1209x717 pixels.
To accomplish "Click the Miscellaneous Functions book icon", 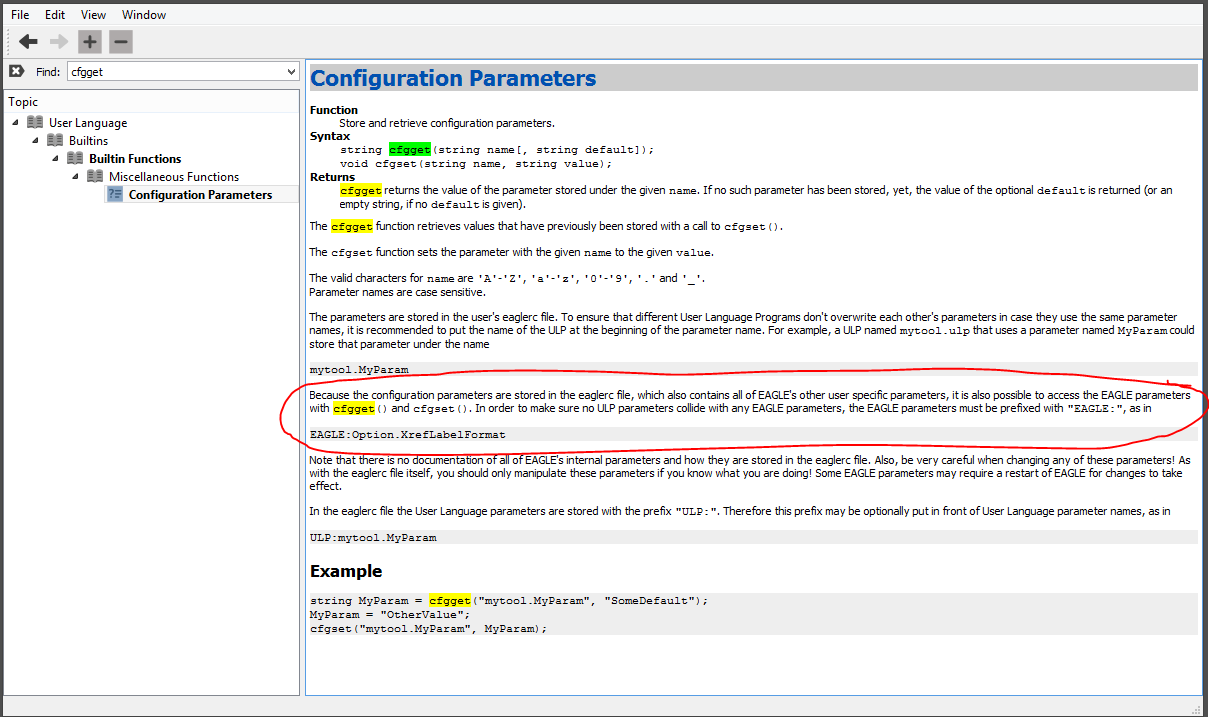I will (x=95, y=176).
